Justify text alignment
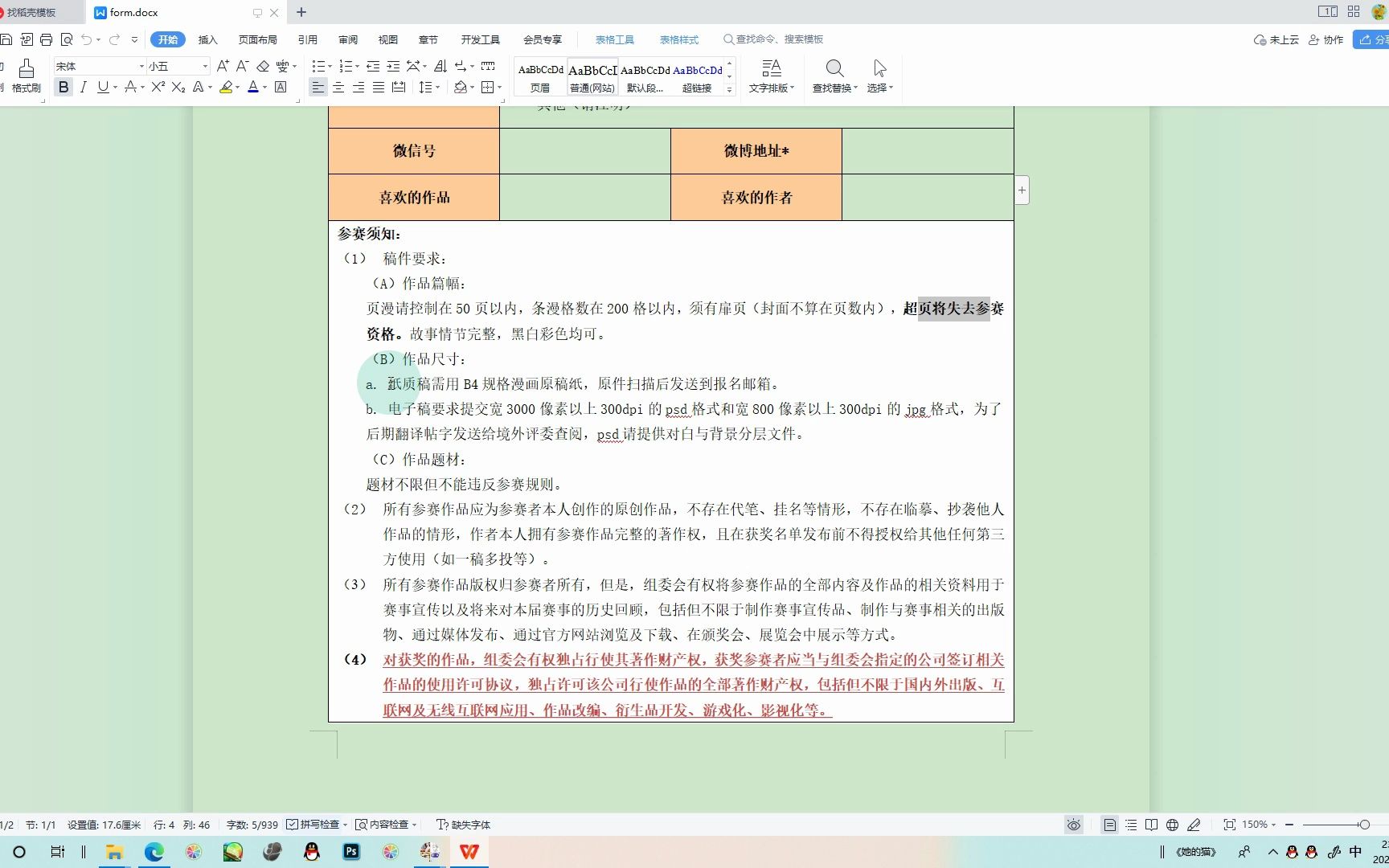The image size is (1389, 868). click(x=379, y=88)
